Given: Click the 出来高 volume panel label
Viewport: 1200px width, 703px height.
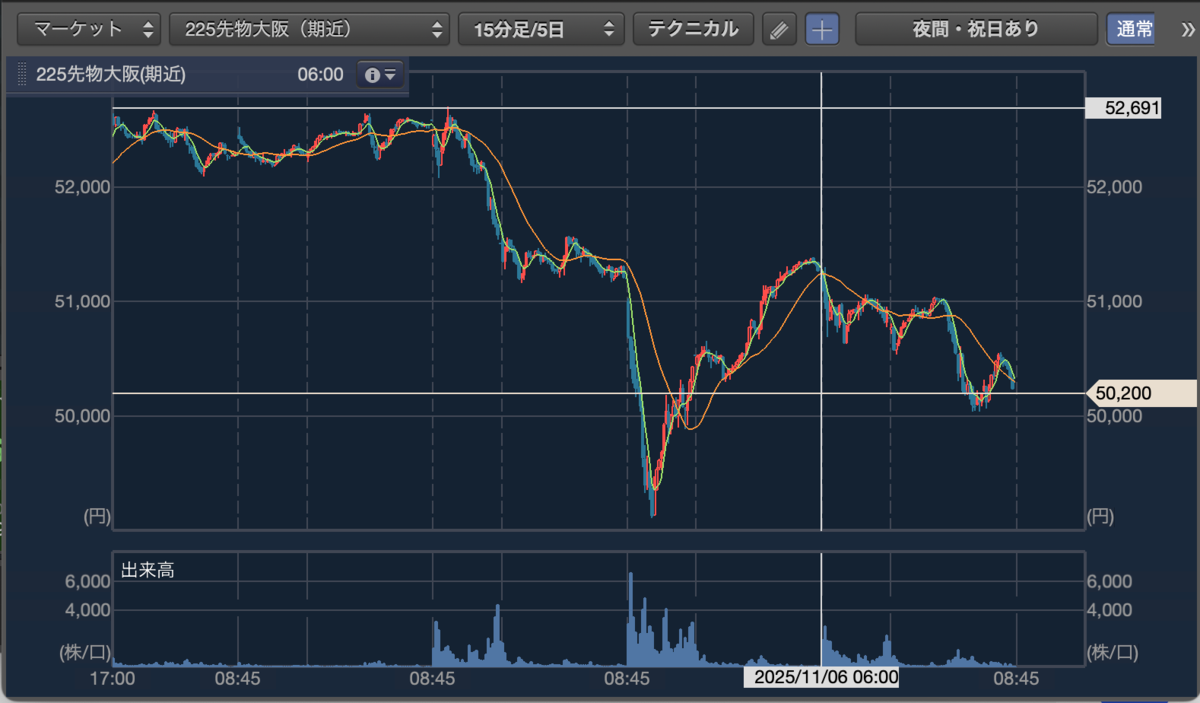Looking at the screenshot, I should [x=148, y=571].
